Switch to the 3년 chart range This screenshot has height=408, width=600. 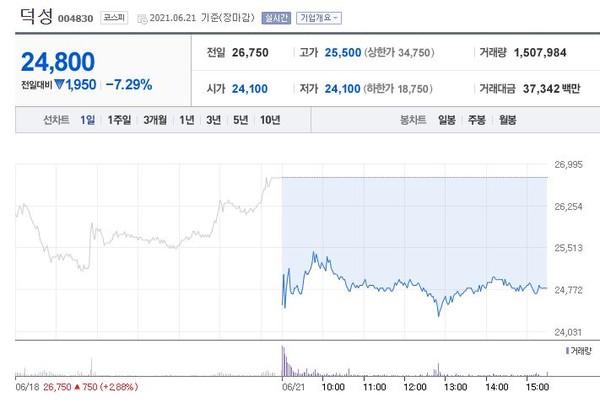[x=213, y=120]
